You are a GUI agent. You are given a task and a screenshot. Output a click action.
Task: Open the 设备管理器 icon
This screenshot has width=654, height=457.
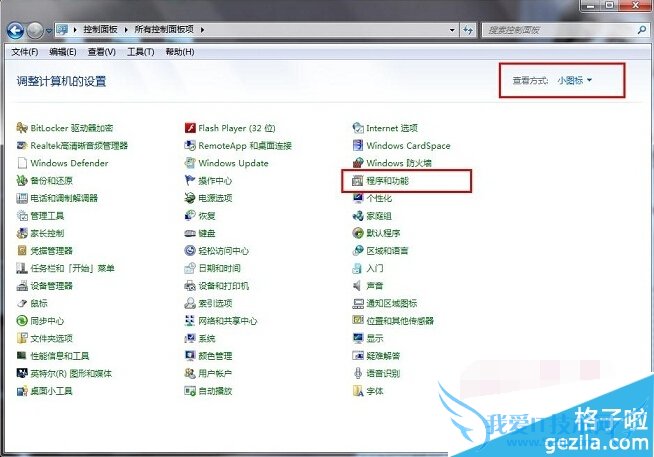click(22, 286)
